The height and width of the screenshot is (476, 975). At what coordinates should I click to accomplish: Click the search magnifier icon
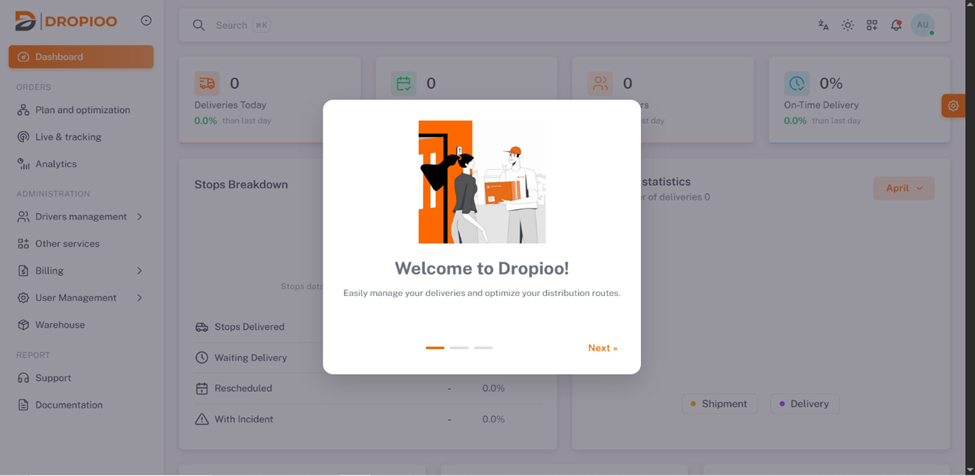click(199, 25)
